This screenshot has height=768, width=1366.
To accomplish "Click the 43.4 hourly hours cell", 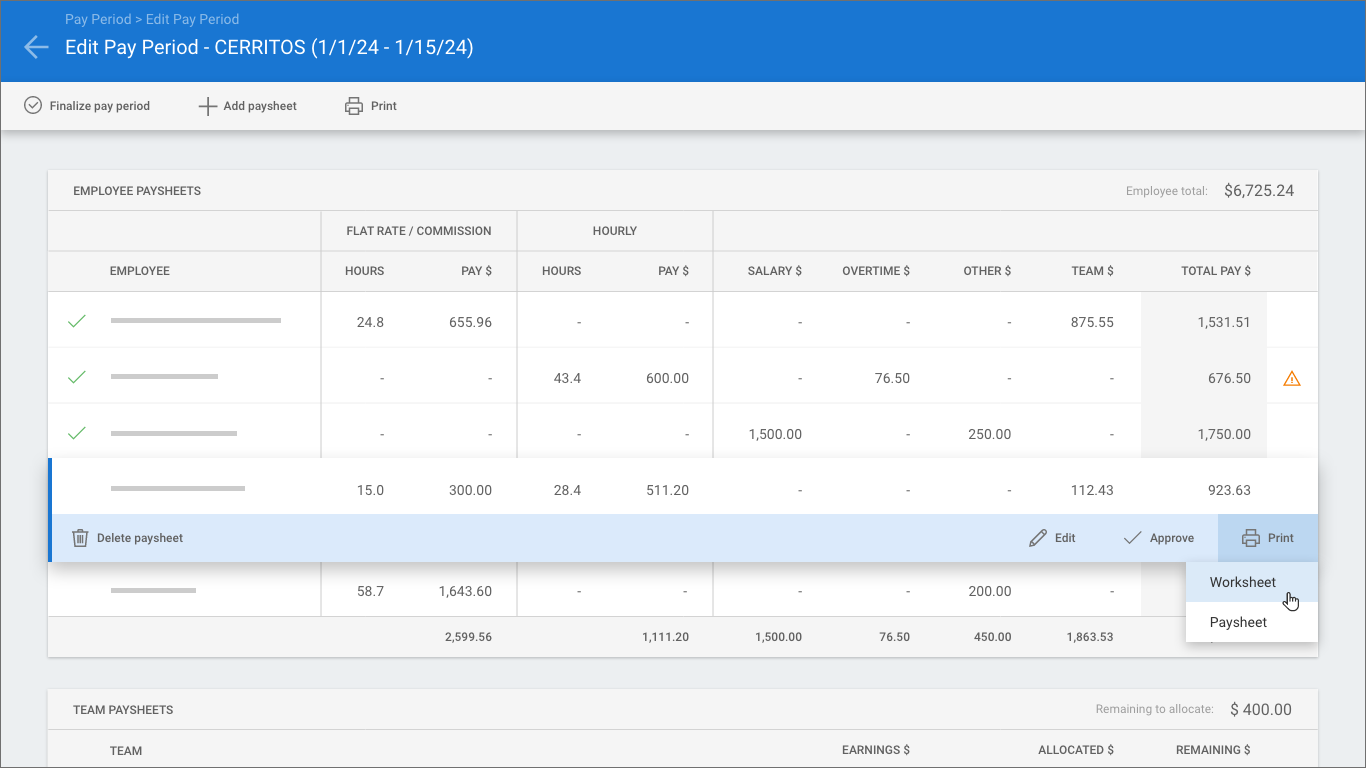I will pyautogui.click(x=567, y=379).
